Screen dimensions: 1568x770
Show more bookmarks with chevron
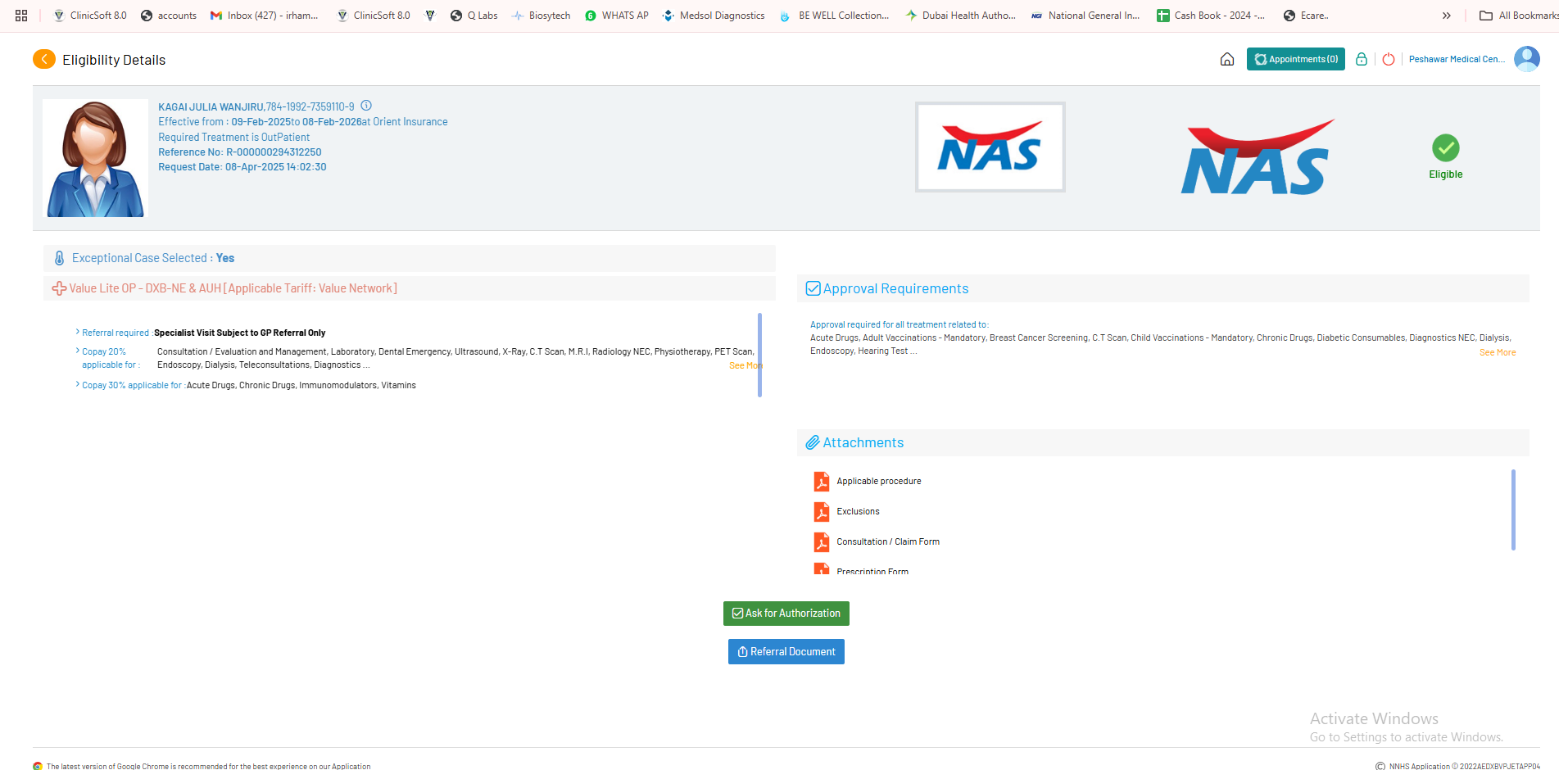coord(1447,16)
